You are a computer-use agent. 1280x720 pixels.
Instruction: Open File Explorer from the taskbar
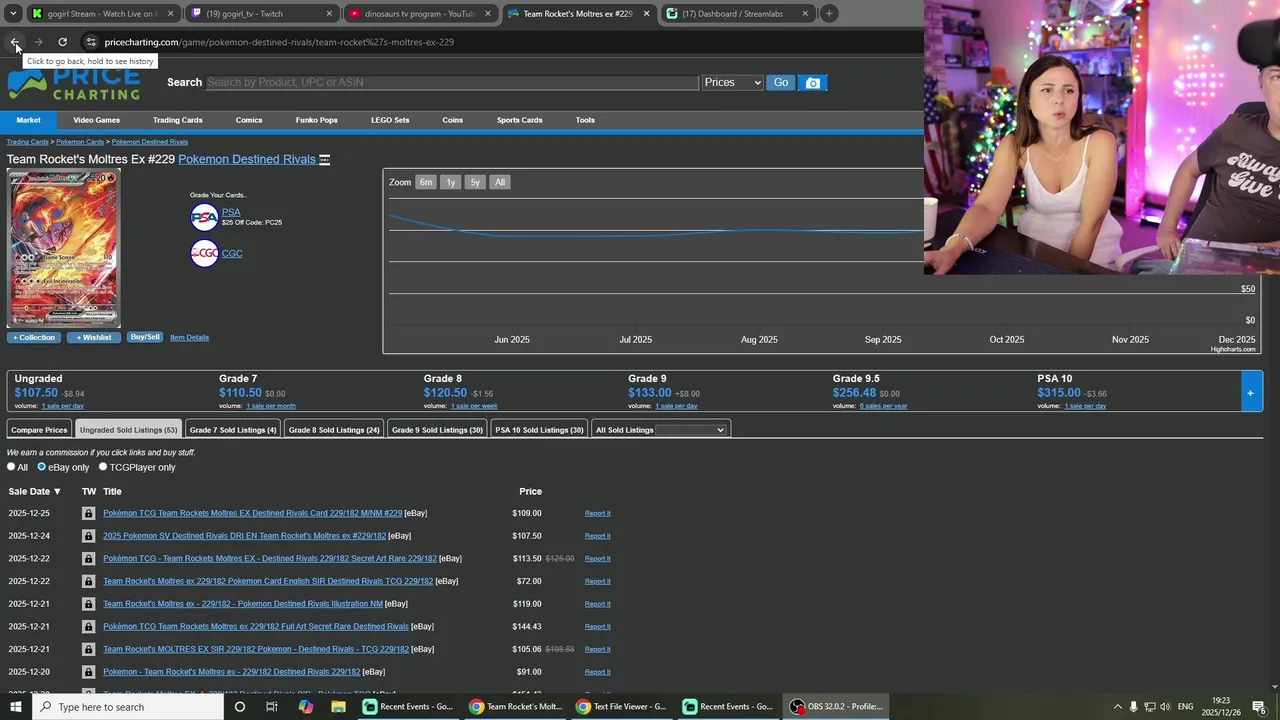click(x=338, y=707)
